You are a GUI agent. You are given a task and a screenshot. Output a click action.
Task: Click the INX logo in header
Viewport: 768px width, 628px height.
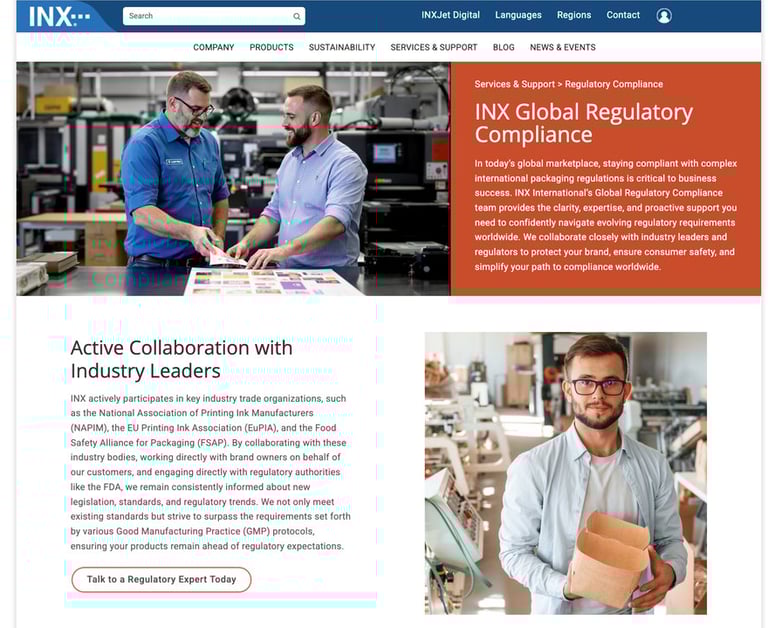[59, 16]
